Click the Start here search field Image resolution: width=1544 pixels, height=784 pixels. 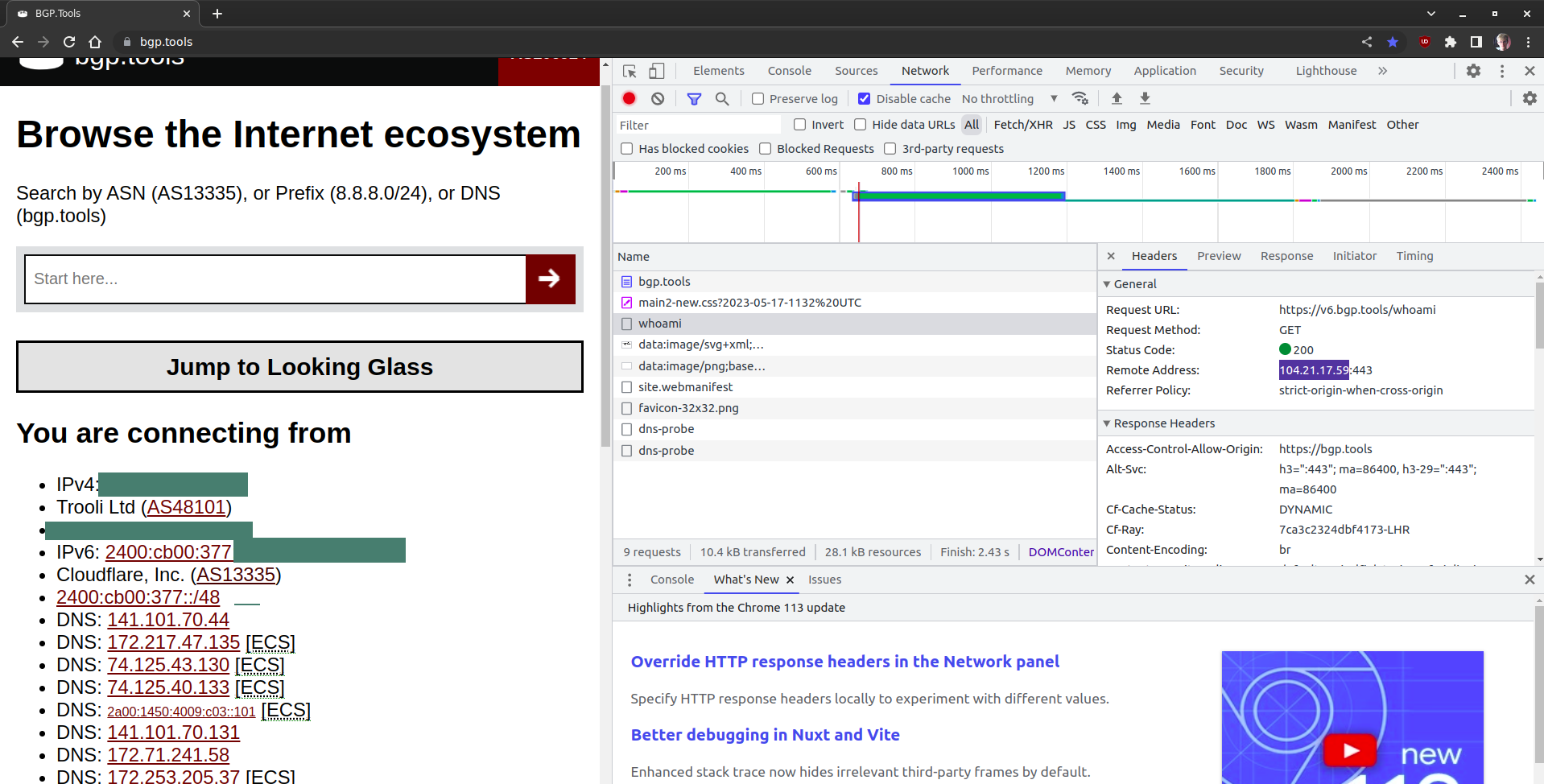point(275,279)
